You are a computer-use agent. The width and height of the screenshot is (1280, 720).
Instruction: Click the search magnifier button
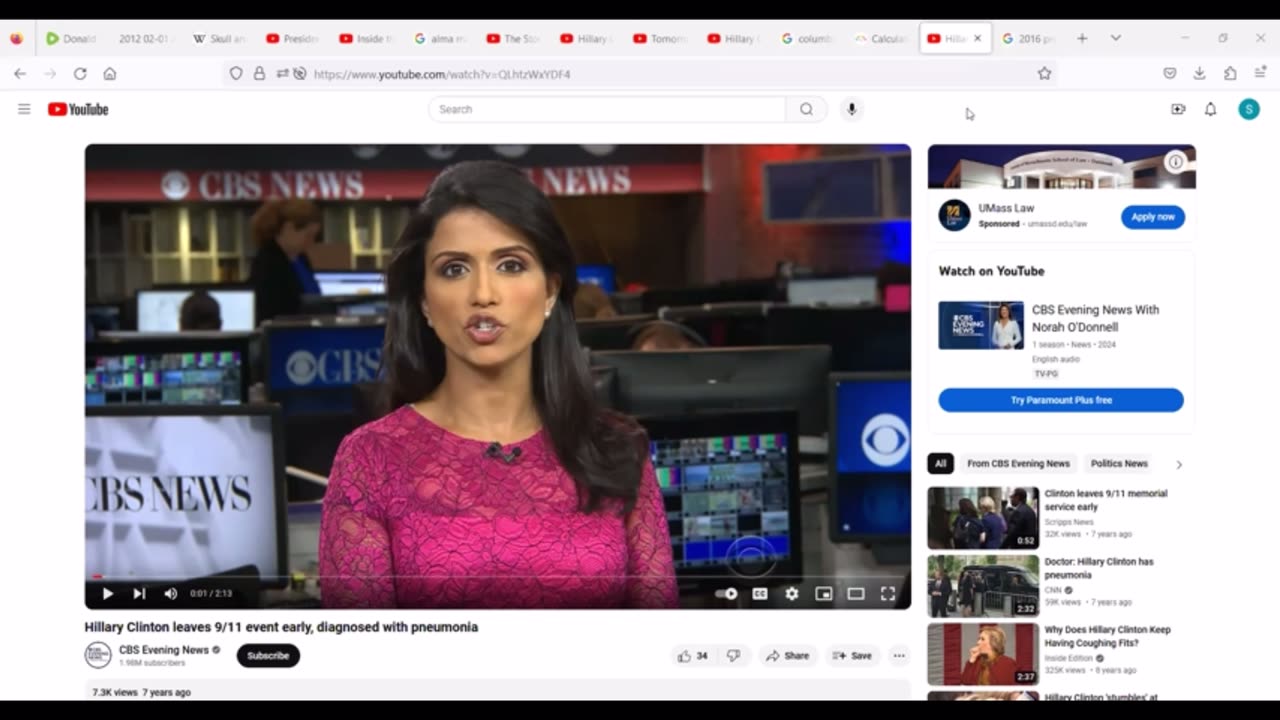tap(806, 109)
